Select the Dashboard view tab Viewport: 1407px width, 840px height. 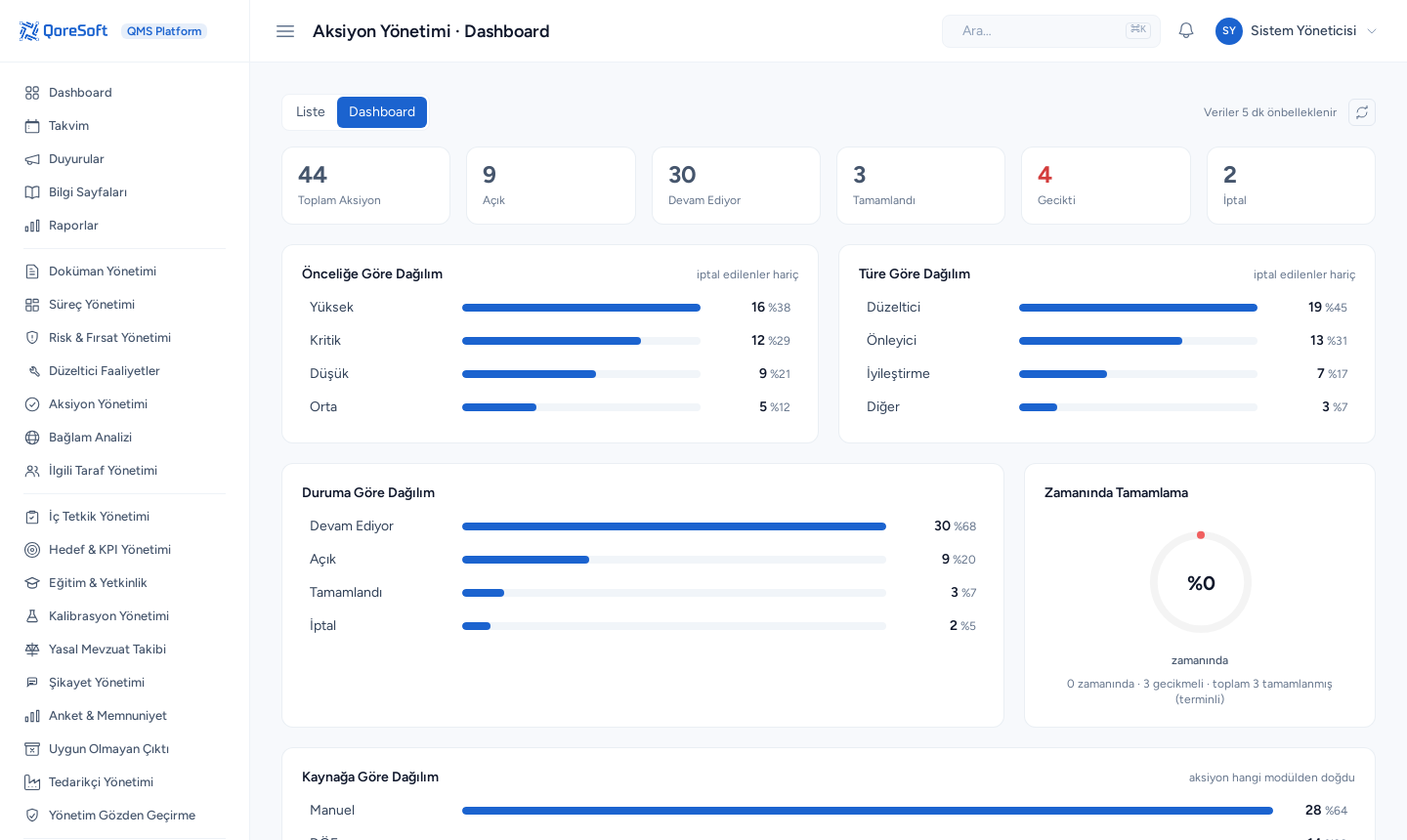pos(382,112)
